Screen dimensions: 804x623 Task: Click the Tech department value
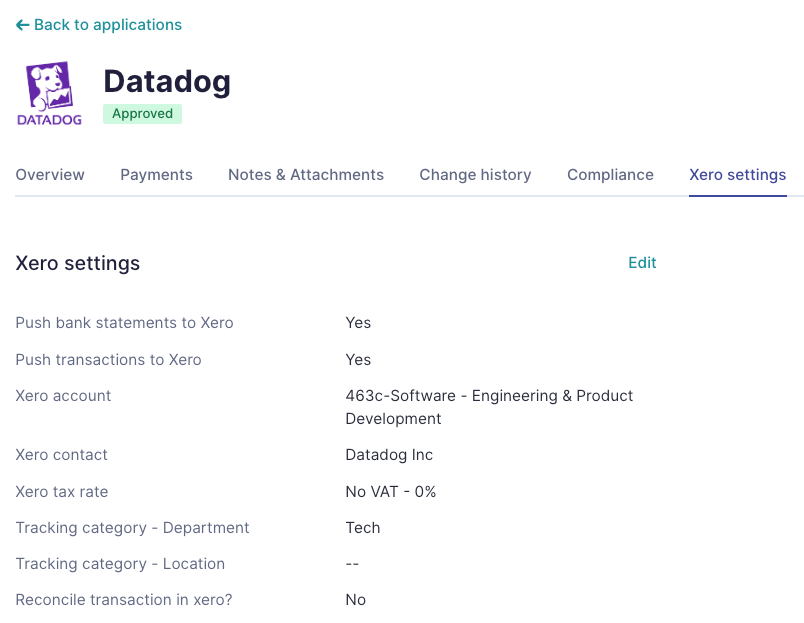363,528
